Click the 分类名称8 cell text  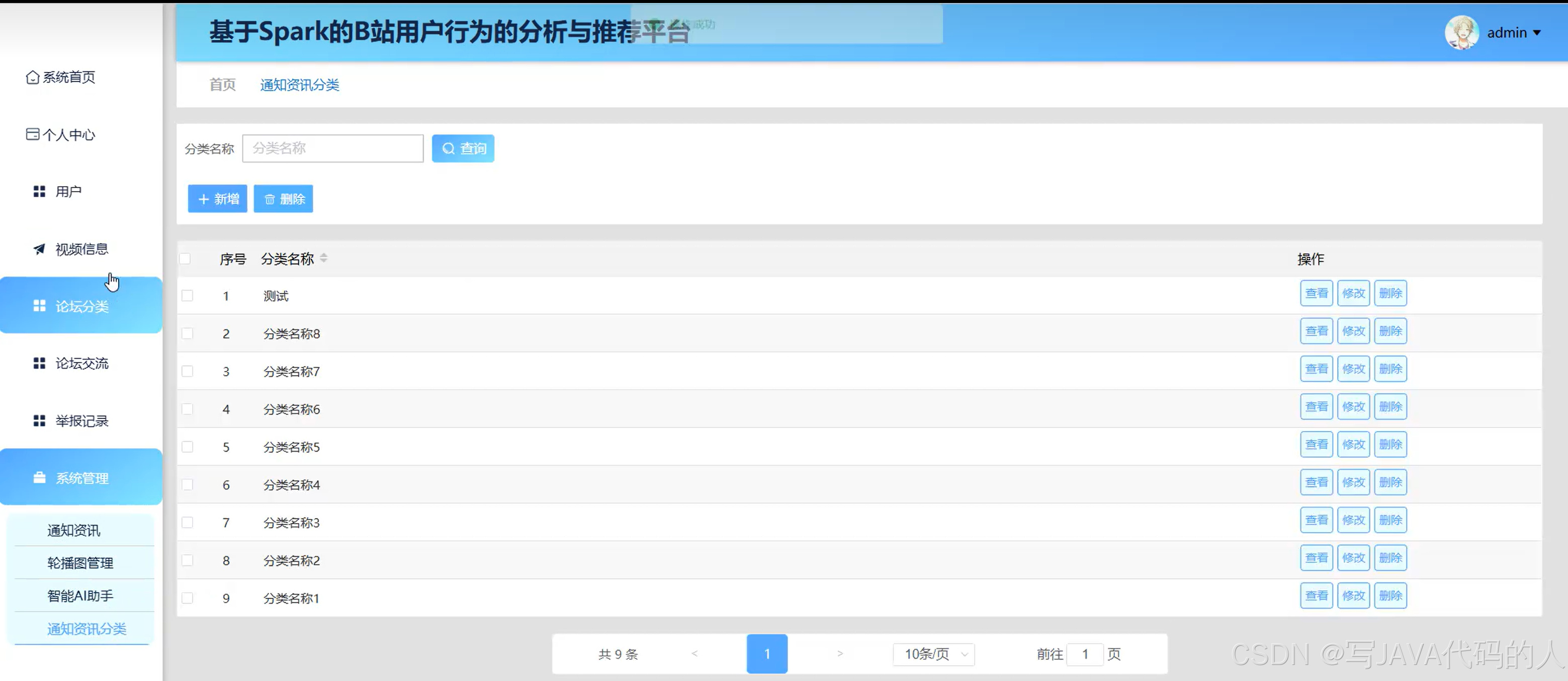point(292,333)
